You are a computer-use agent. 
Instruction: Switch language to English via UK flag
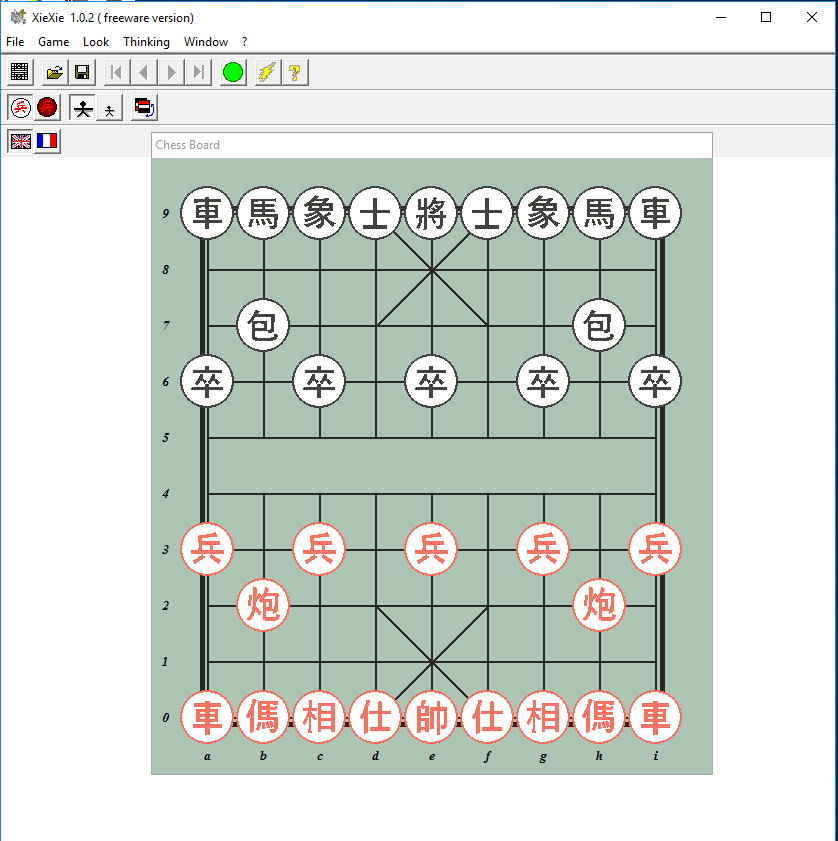(20, 141)
